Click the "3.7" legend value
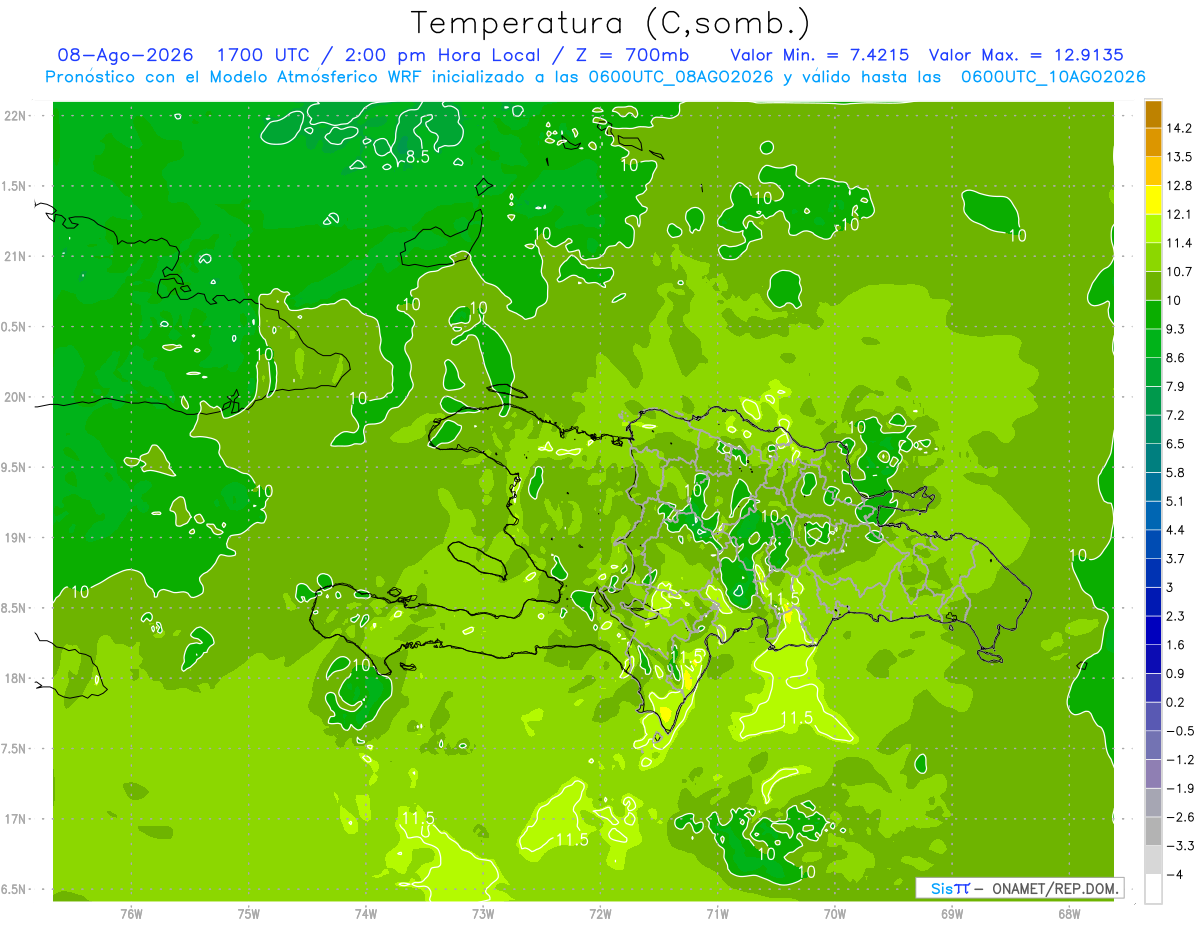The height and width of the screenshot is (927, 1200). 1176,559
